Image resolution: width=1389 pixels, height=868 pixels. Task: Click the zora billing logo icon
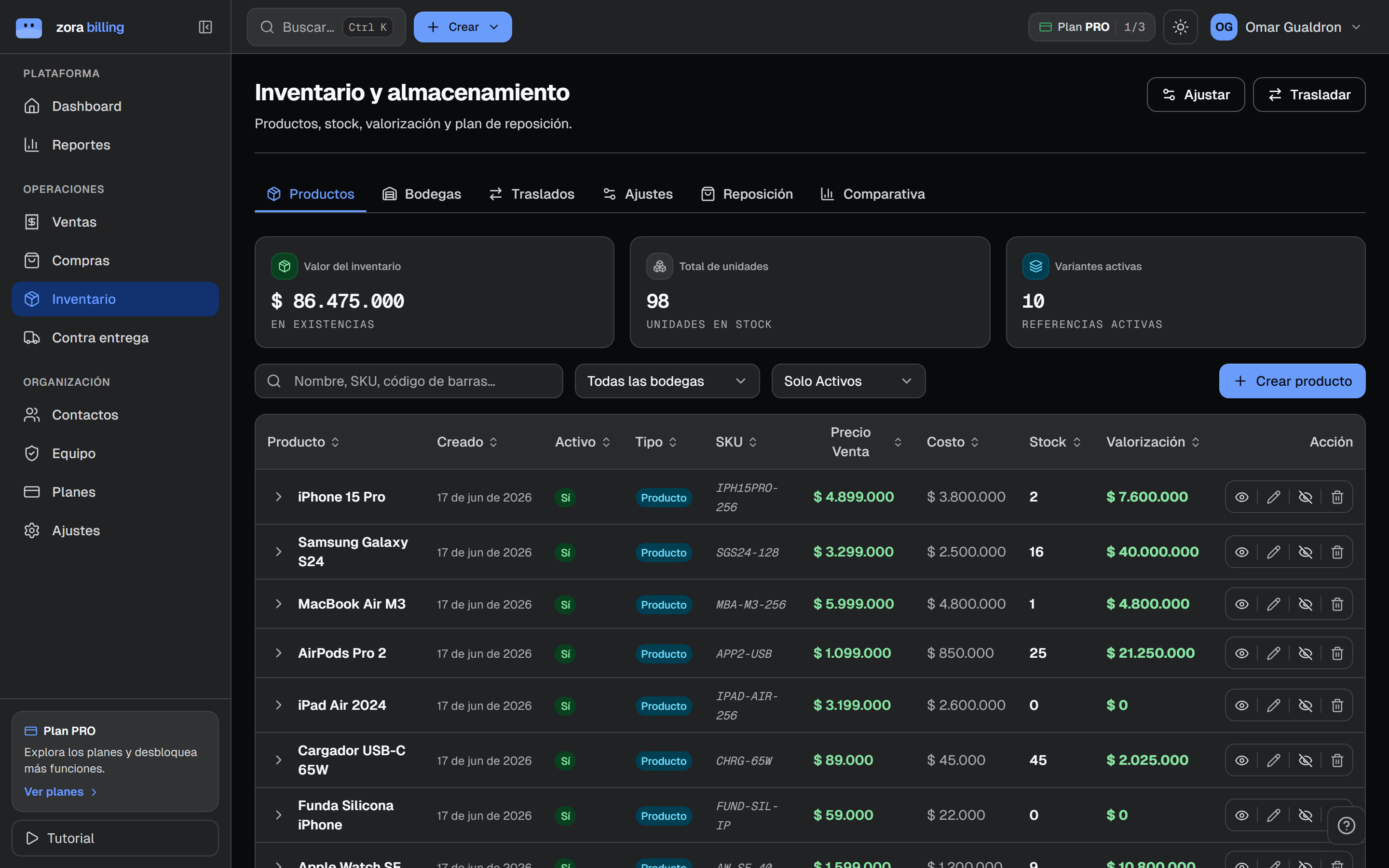point(29,27)
